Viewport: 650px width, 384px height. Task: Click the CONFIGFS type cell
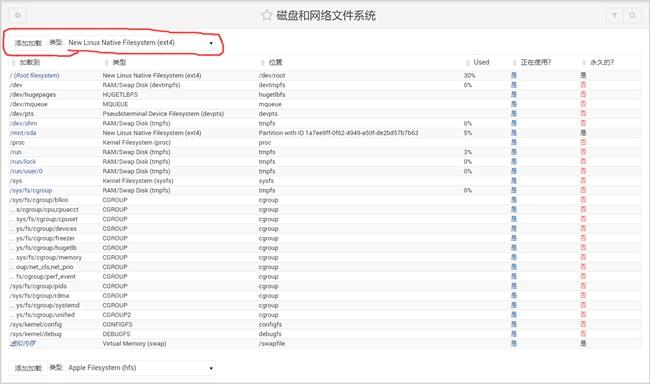click(x=117, y=324)
